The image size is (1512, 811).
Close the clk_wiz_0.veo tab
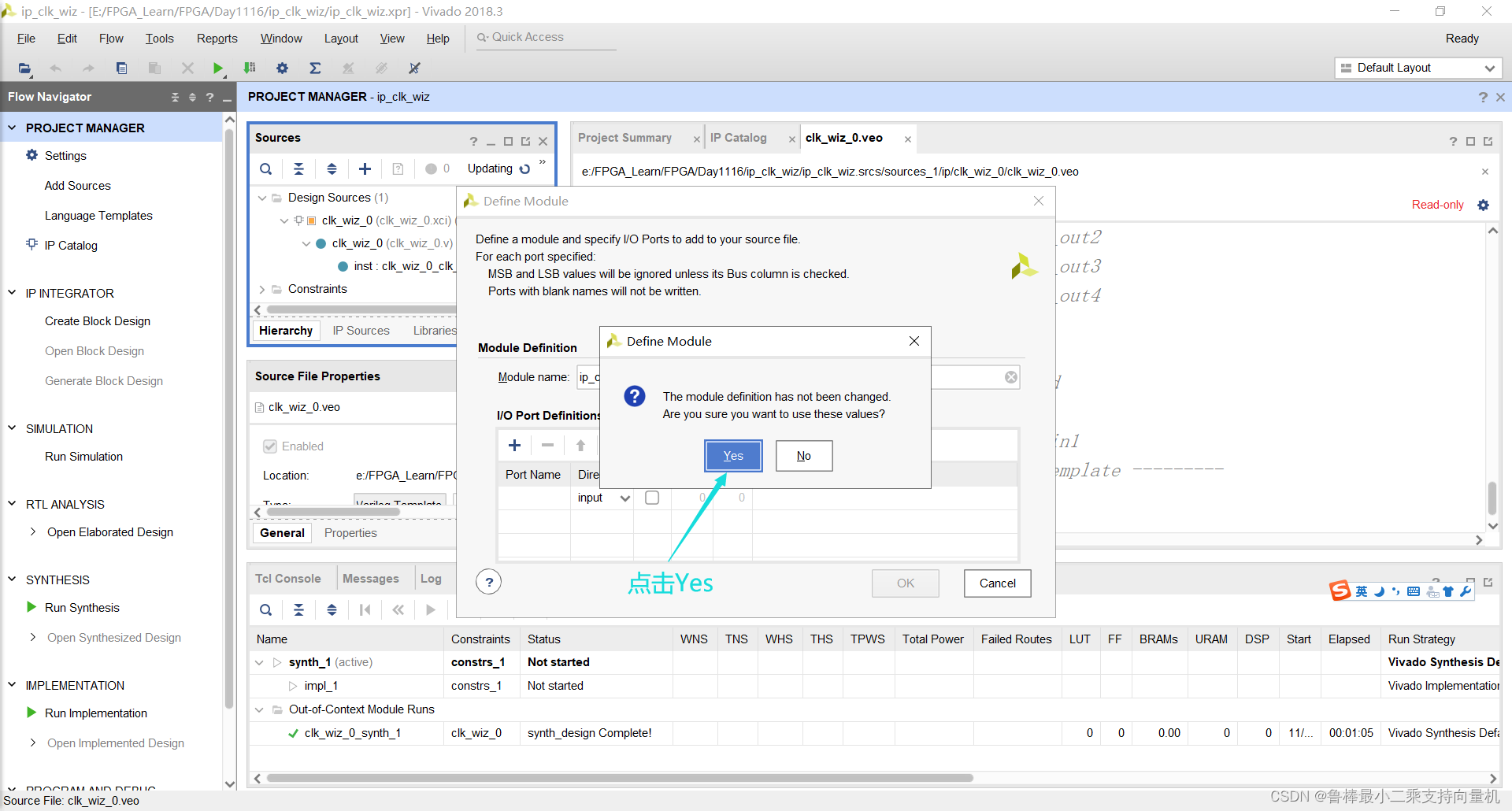point(908,139)
